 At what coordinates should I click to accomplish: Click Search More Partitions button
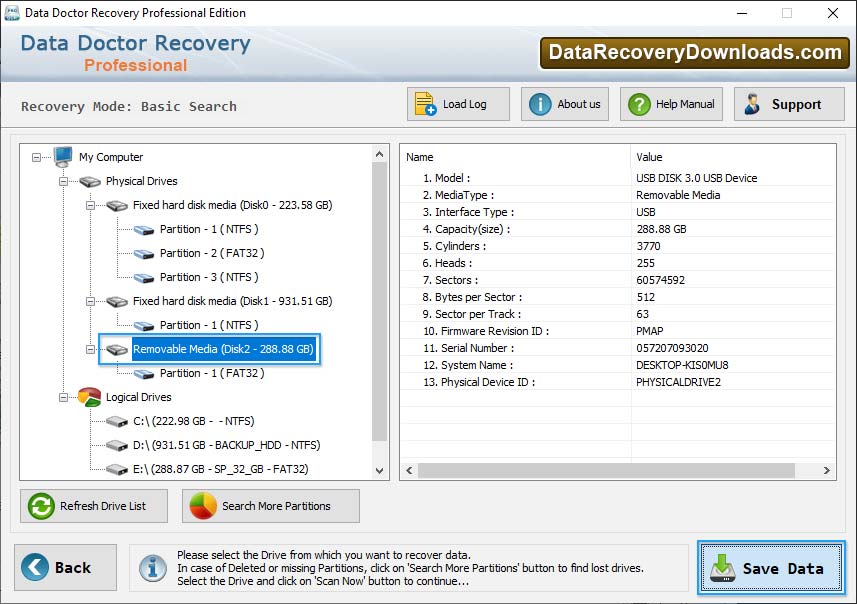pyautogui.click(x=271, y=506)
